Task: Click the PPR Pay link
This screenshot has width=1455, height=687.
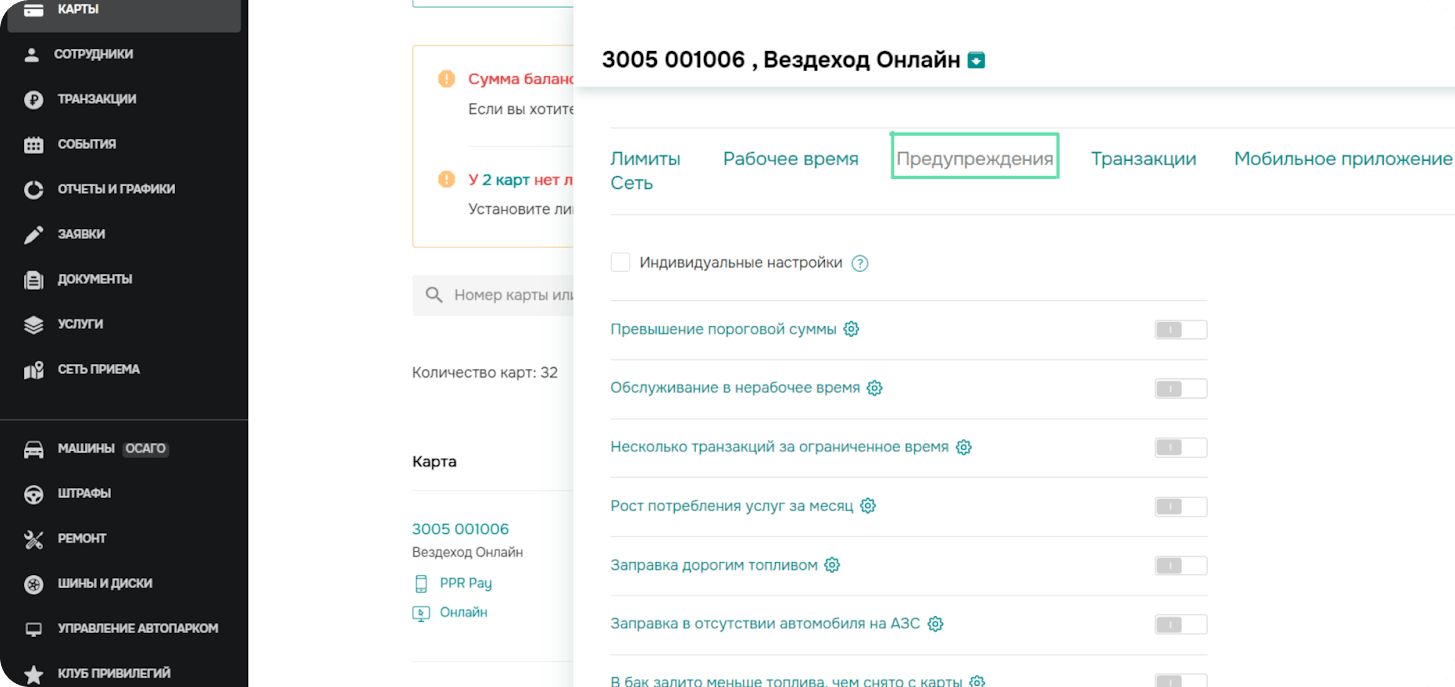Action: click(x=465, y=583)
